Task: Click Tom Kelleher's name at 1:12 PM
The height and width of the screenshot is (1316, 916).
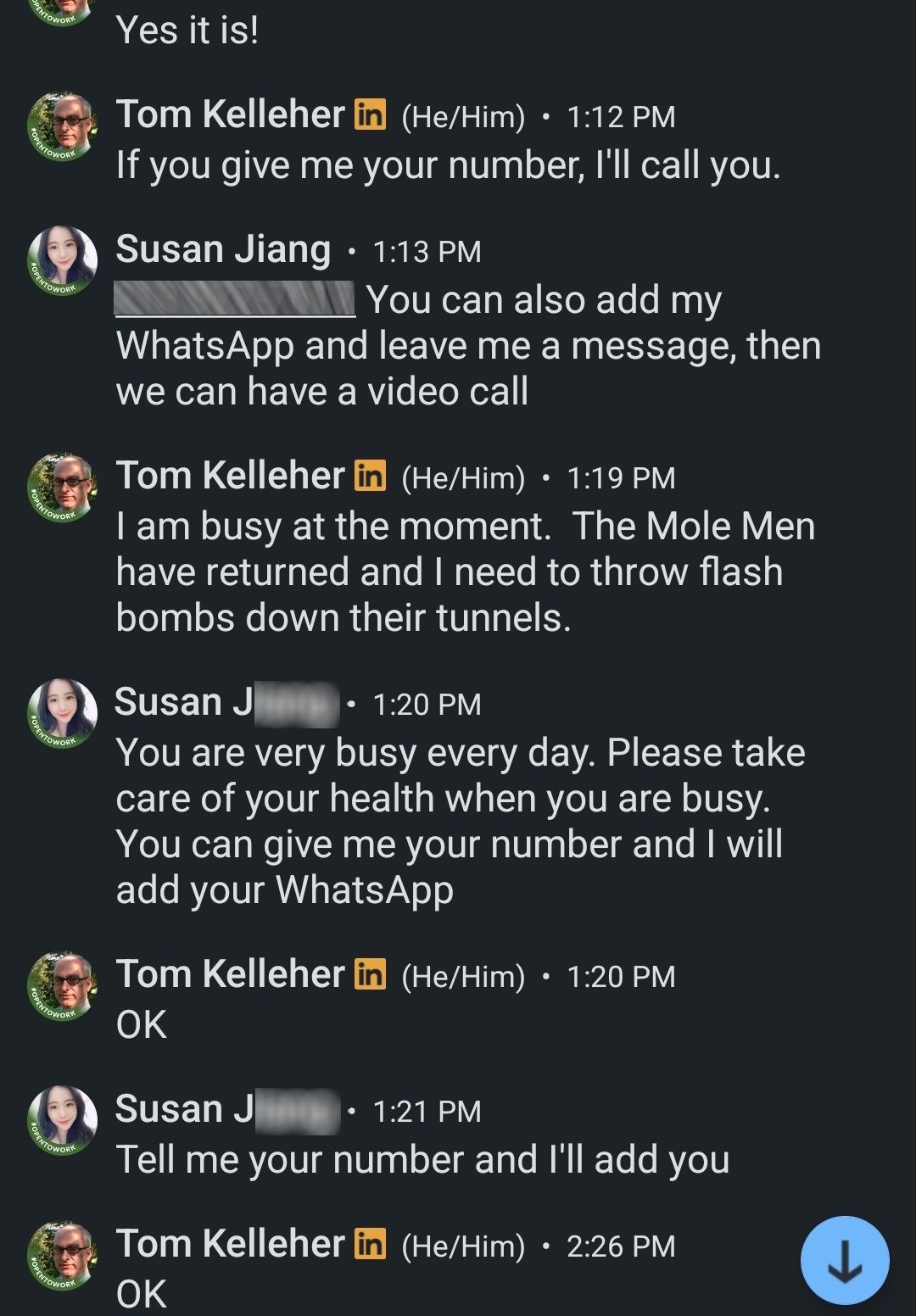Action: click(231, 114)
